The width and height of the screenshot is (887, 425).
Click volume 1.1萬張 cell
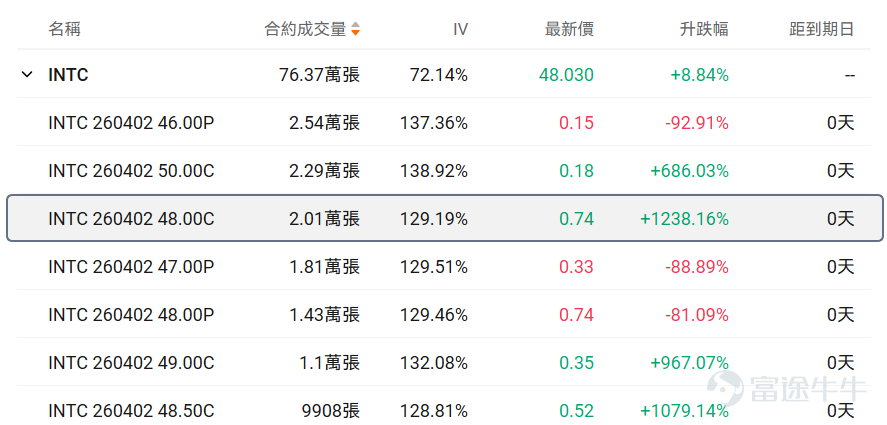coord(330,363)
